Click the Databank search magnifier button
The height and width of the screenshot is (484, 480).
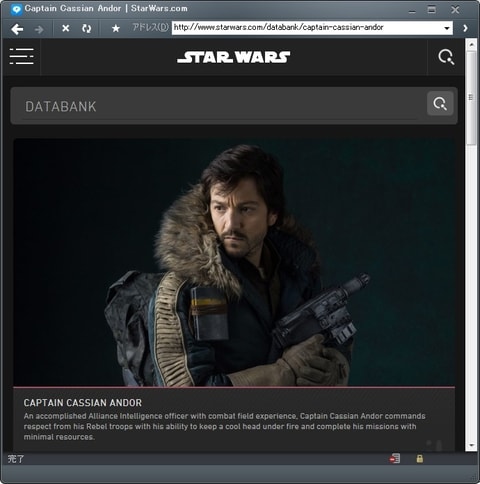pyautogui.click(x=440, y=103)
